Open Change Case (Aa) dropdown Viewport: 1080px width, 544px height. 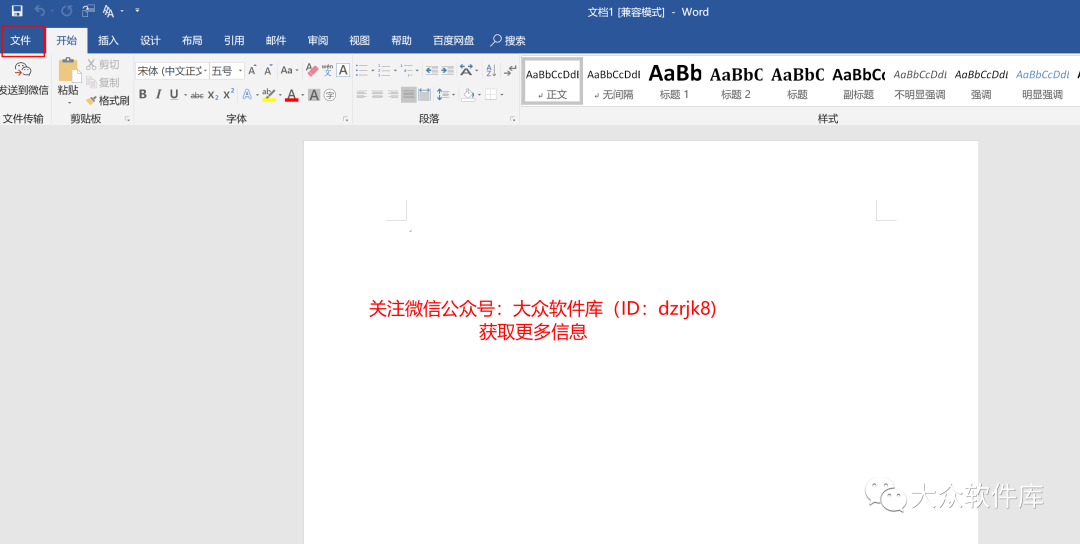click(289, 70)
